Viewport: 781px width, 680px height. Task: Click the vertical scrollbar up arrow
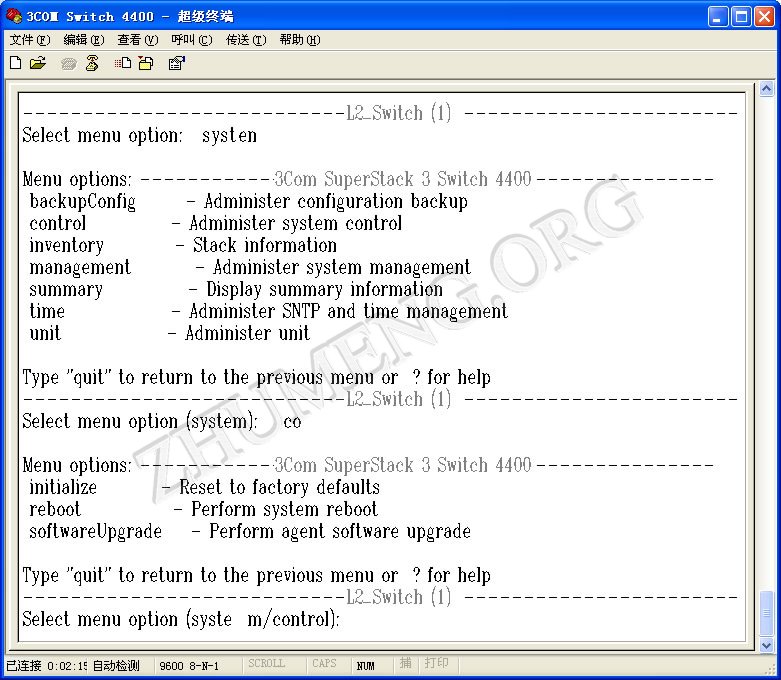(x=767, y=89)
